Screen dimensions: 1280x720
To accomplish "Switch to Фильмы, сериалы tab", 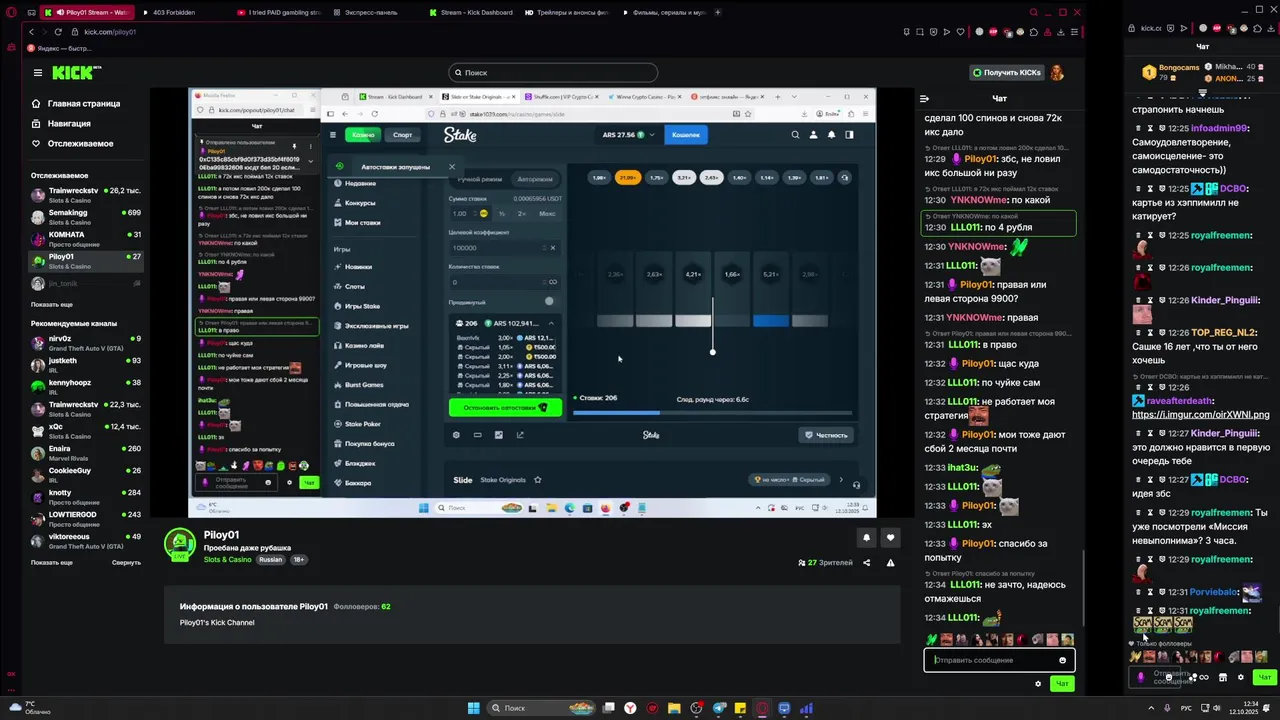I will (662, 13).
